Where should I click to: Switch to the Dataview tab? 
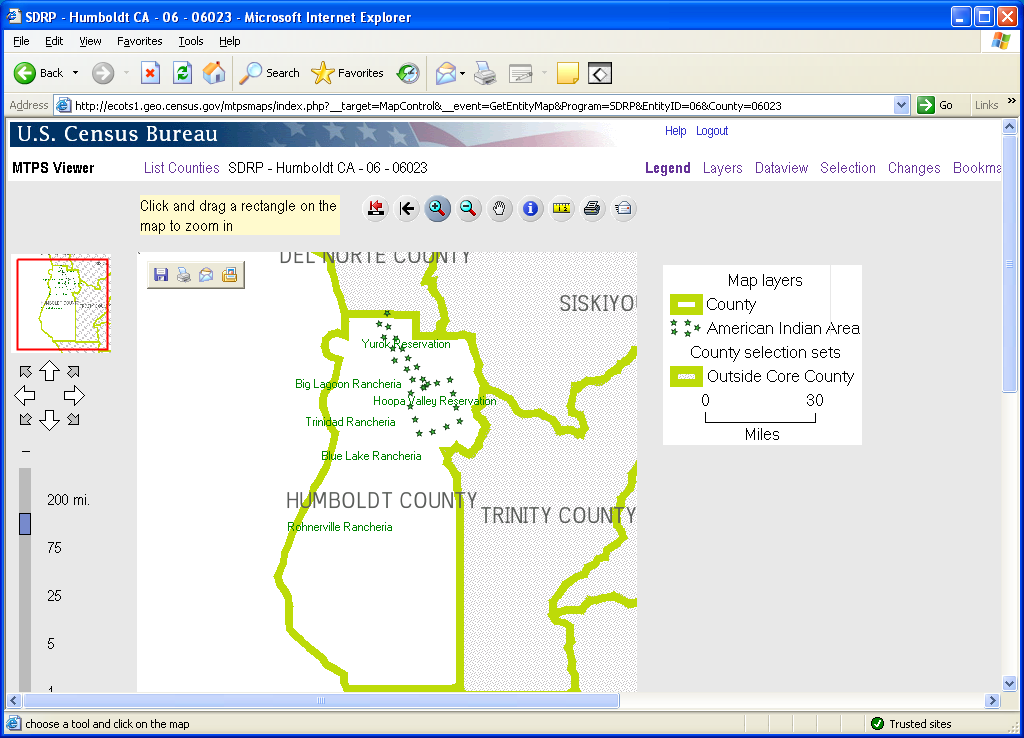coord(781,168)
